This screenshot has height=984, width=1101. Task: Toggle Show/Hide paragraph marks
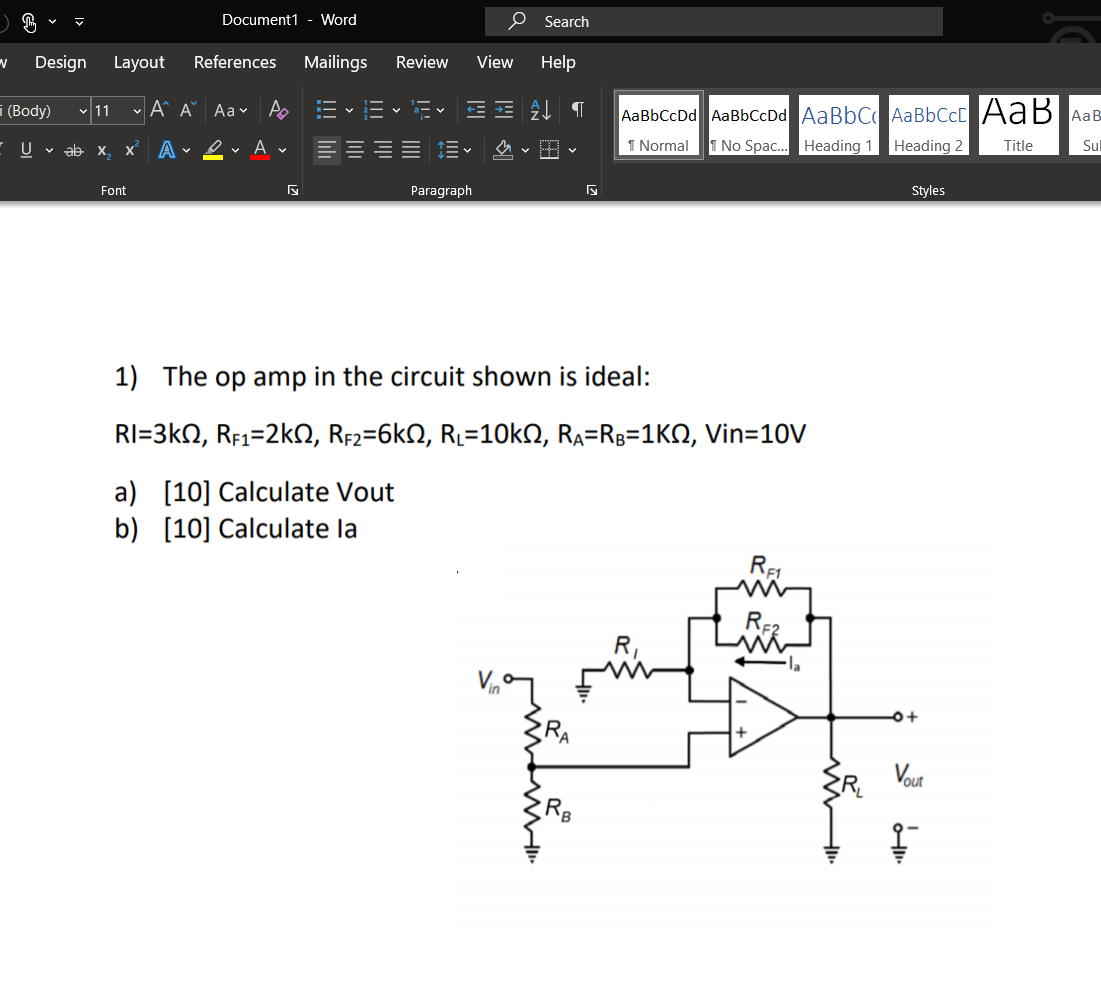(x=577, y=110)
